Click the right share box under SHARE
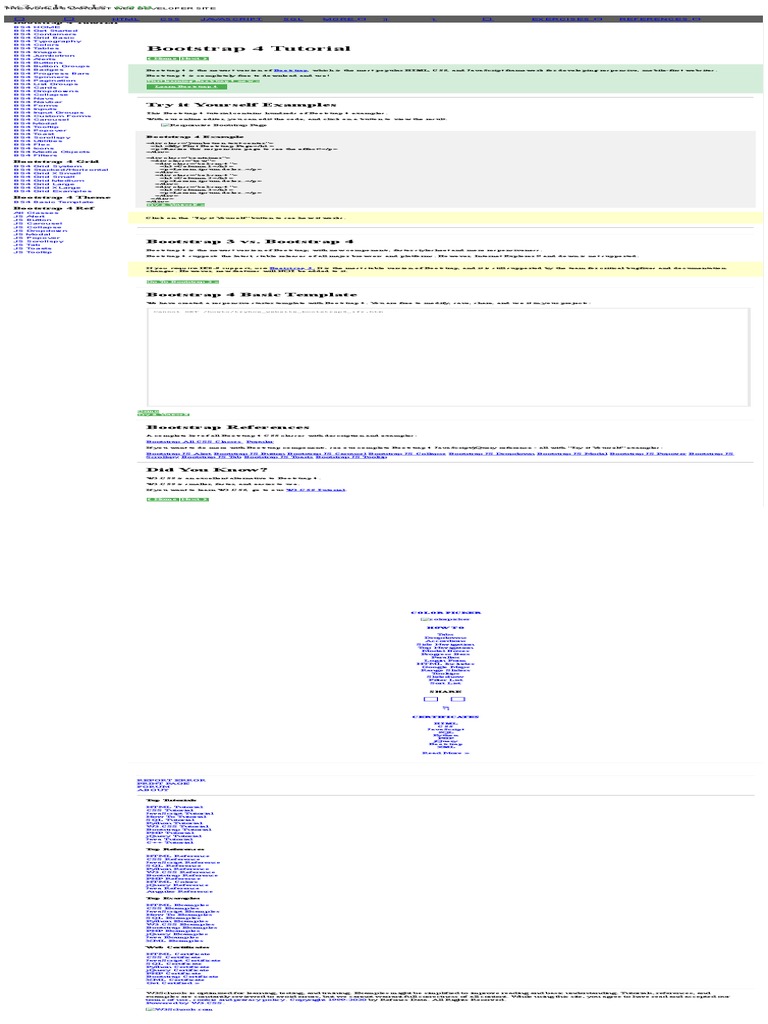 coord(458,699)
